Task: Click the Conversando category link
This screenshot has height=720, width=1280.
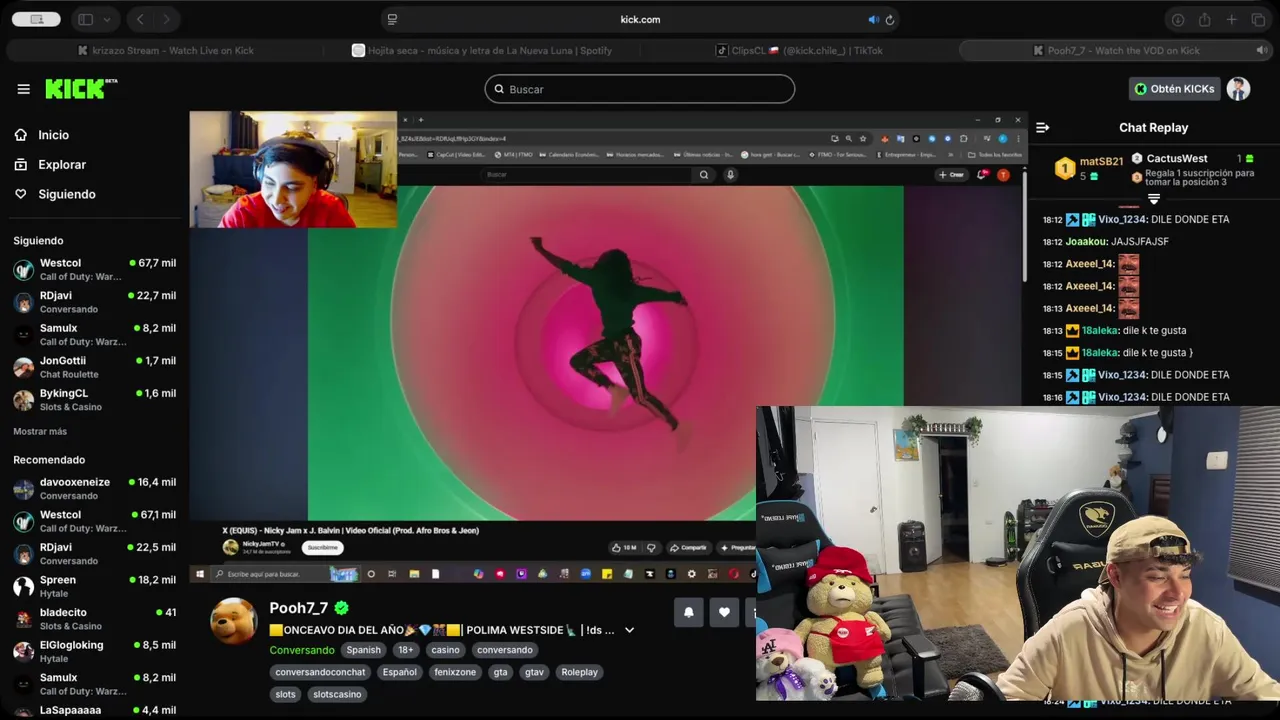Action: [302, 650]
